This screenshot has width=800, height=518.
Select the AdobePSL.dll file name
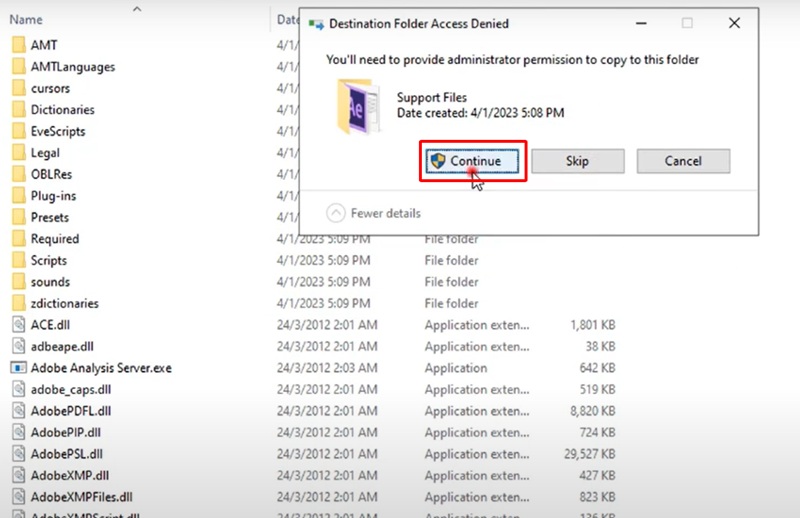click(x=67, y=454)
